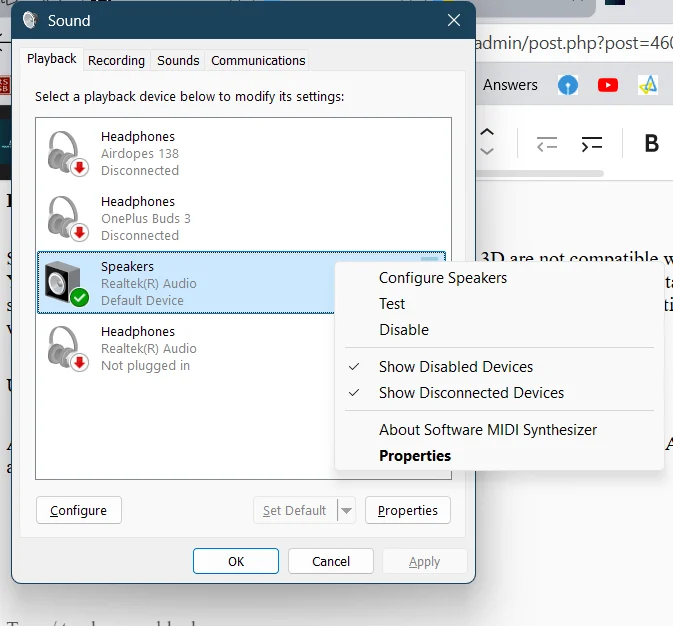Image resolution: width=673 pixels, height=626 pixels.
Task: Click the Set Default button
Action: click(x=294, y=511)
